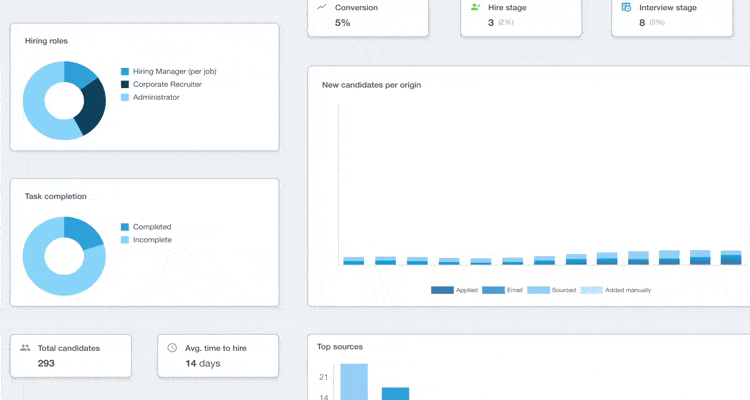Viewport: 750px width, 400px height.
Task: Select the Administrator legend label
Action: 156,97
